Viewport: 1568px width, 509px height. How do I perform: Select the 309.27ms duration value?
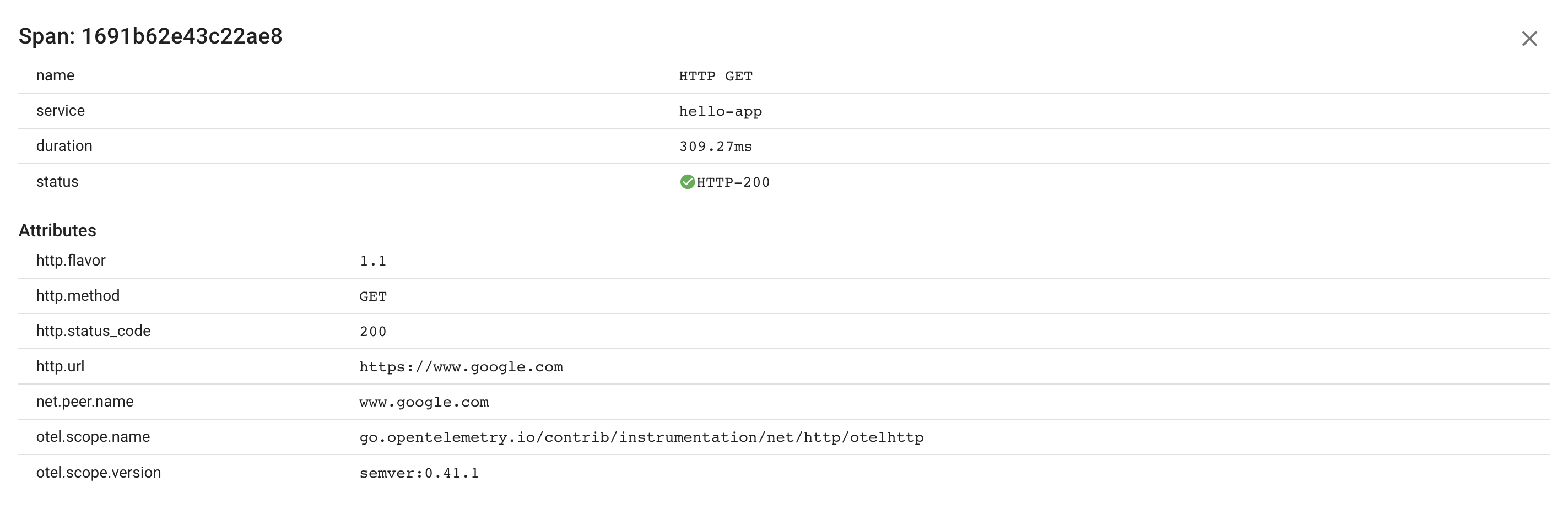716,147
